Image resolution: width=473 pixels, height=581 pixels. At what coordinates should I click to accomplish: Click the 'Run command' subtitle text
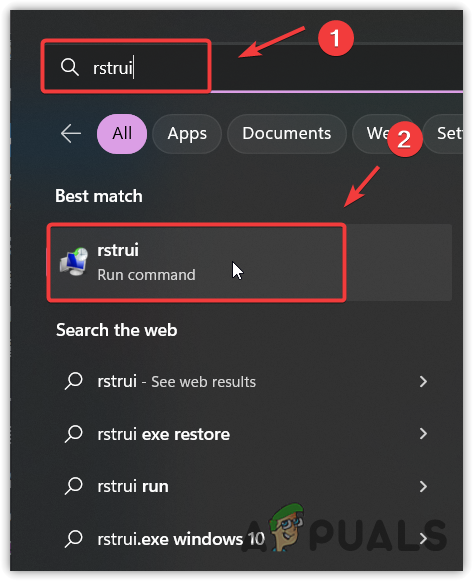point(146,275)
